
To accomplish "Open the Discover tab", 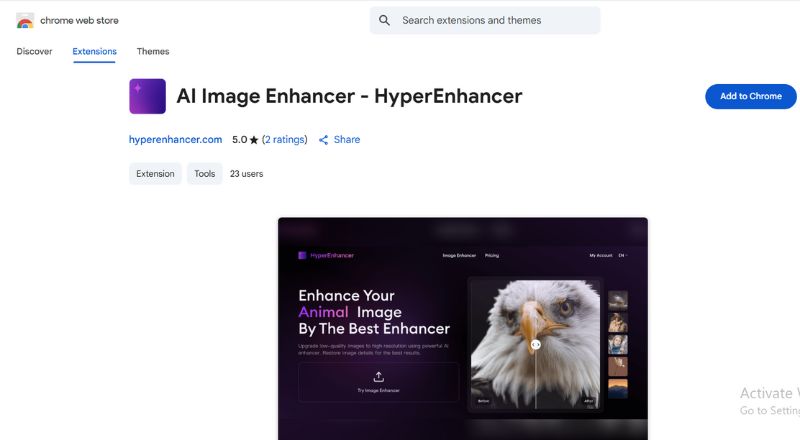I will [34, 52].
